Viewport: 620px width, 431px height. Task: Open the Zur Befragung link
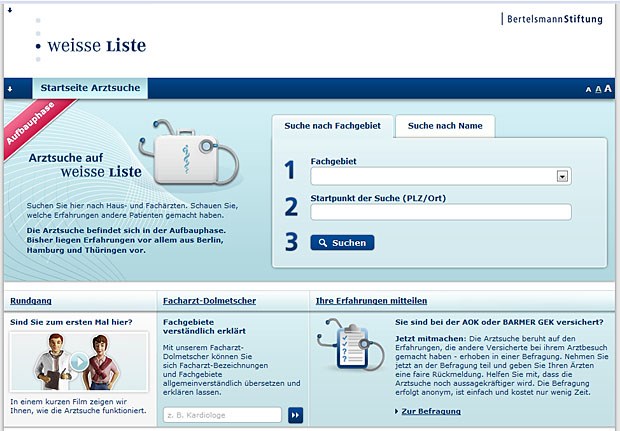[431, 411]
